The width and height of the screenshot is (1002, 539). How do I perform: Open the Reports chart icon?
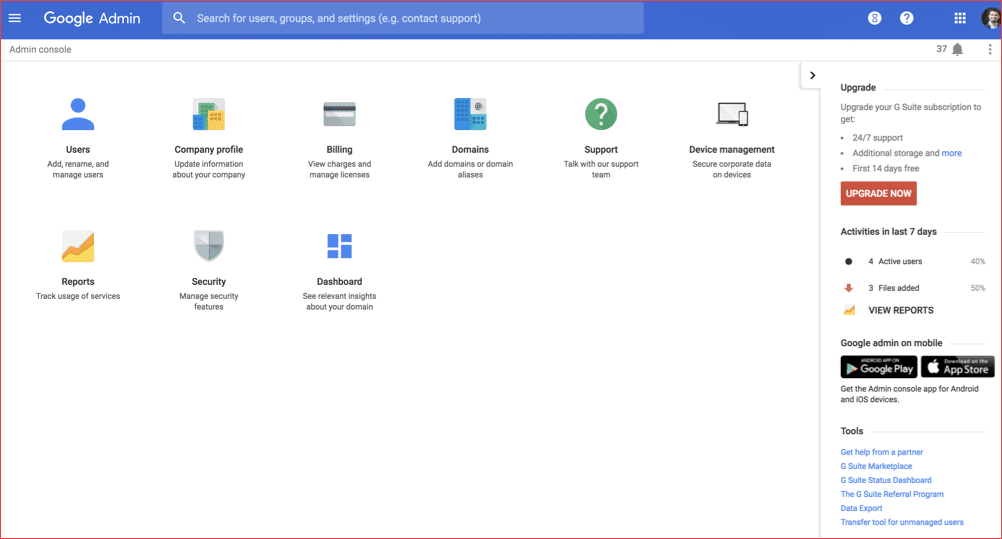(78, 246)
